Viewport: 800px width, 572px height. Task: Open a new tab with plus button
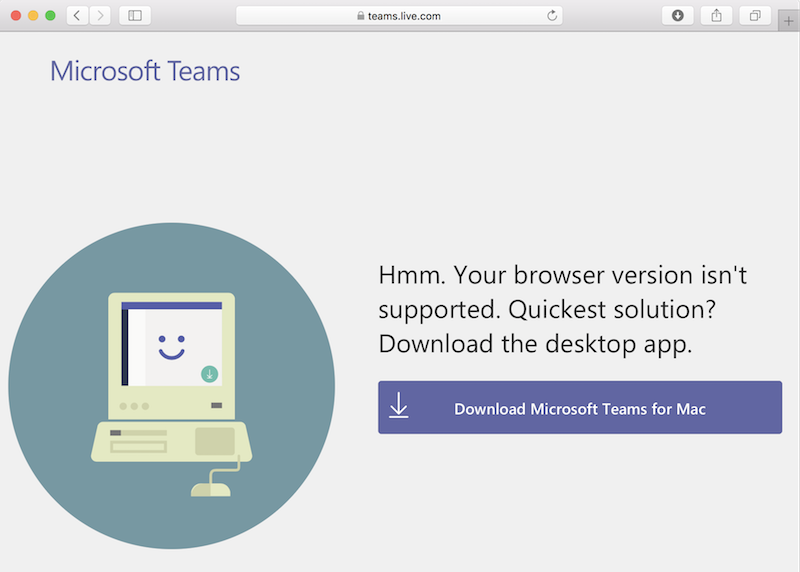(x=788, y=21)
